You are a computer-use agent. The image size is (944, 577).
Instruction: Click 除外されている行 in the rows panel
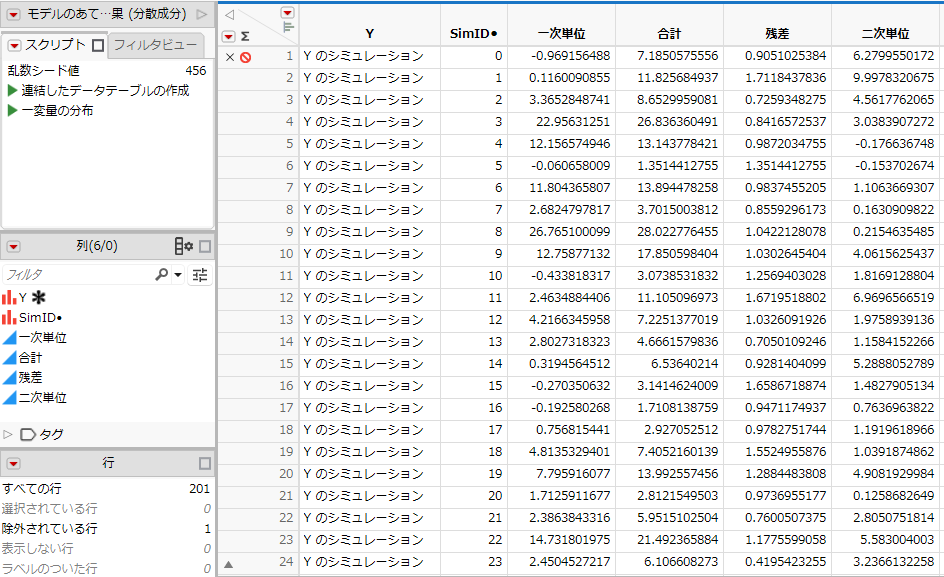tap(49, 528)
